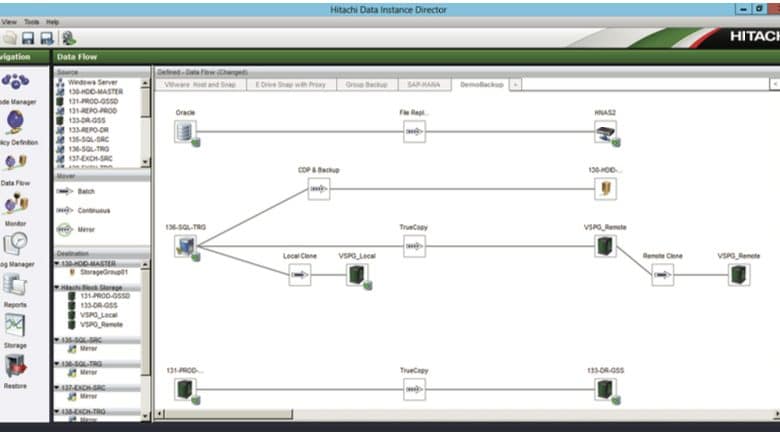780x437 pixels.
Task: Select 130-HDID-MASTER in Source list
Action: point(96,92)
